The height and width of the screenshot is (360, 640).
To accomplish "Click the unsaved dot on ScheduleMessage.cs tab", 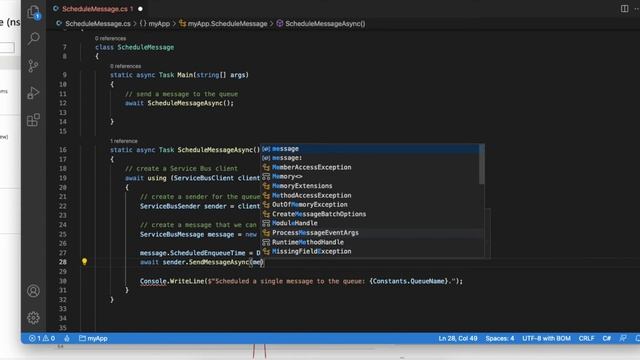I will 140,9.
